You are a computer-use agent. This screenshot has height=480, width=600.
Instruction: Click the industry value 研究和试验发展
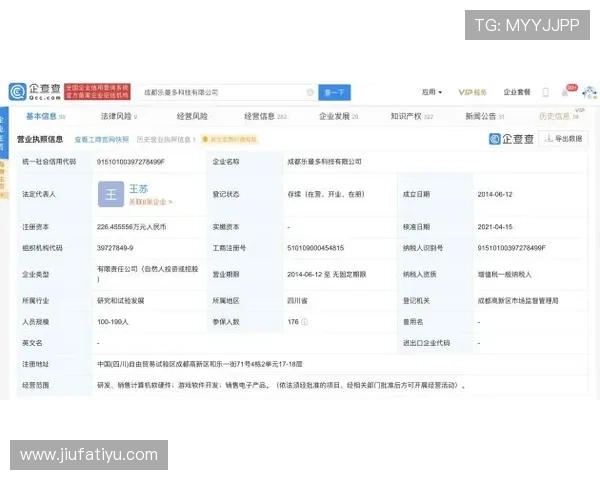coord(121,301)
